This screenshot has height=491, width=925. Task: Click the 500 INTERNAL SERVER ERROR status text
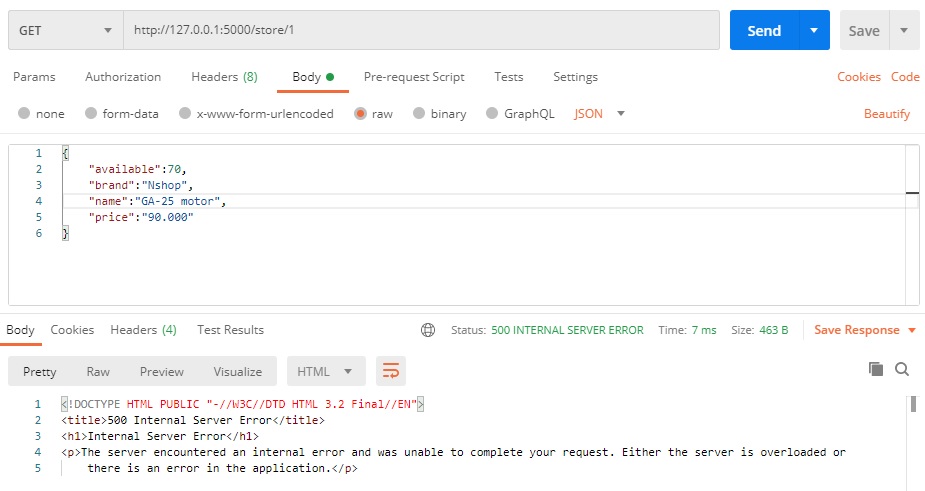tap(567, 330)
